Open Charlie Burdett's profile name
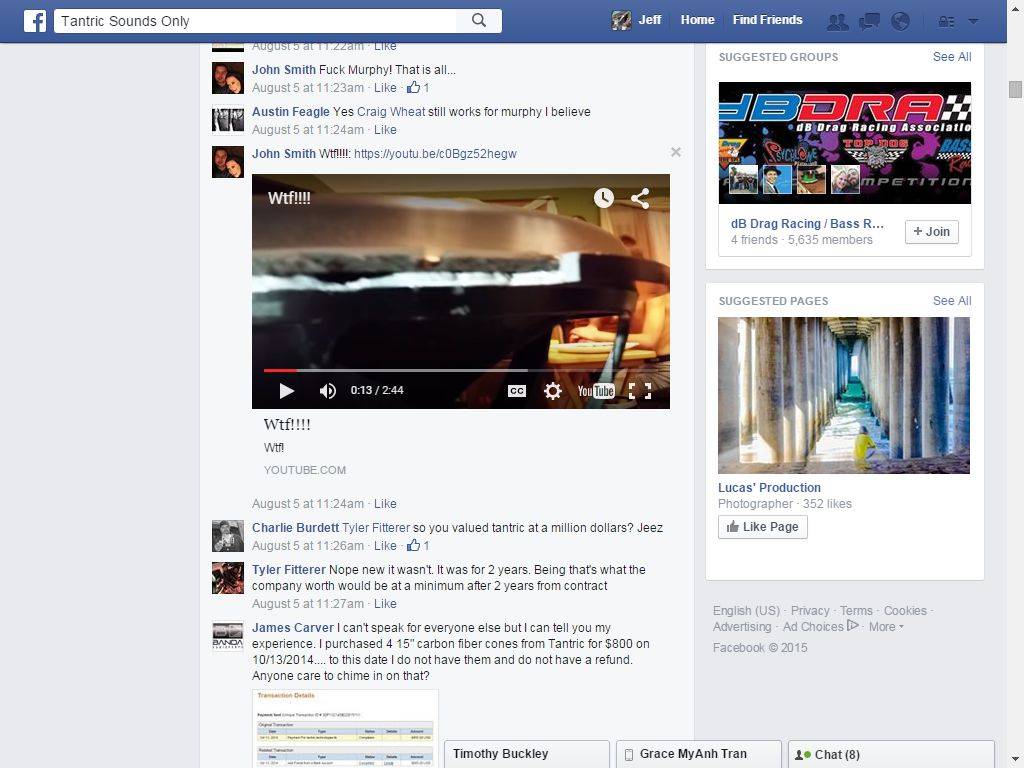 (x=295, y=528)
